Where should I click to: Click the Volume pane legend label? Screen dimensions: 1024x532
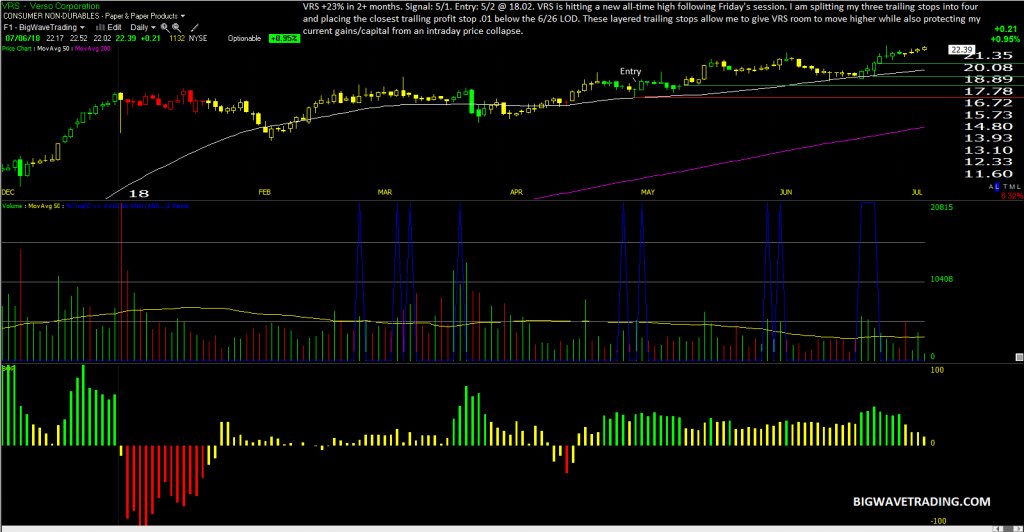point(12,206)
